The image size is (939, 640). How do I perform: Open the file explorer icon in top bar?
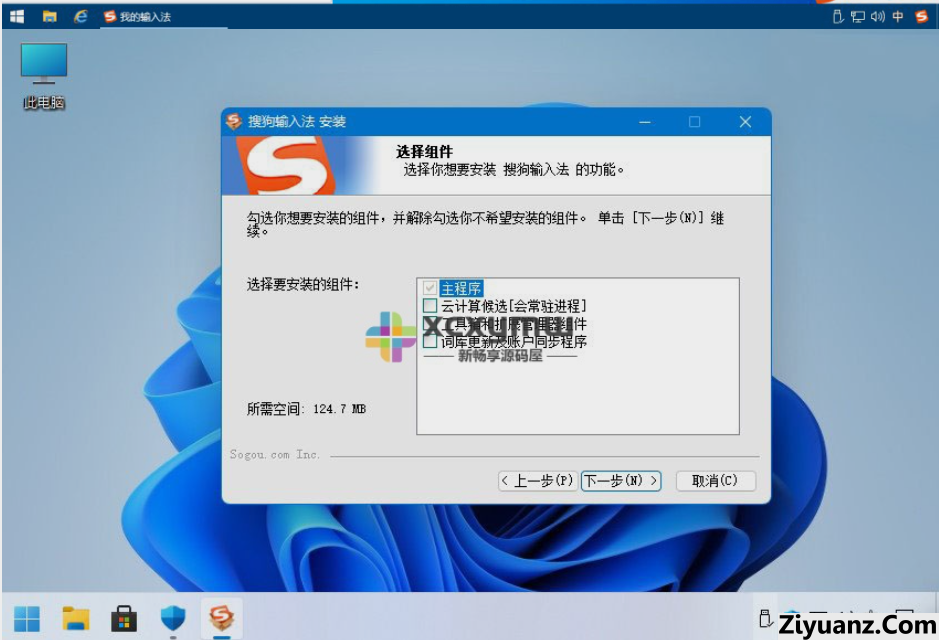(x=49, y=16)
